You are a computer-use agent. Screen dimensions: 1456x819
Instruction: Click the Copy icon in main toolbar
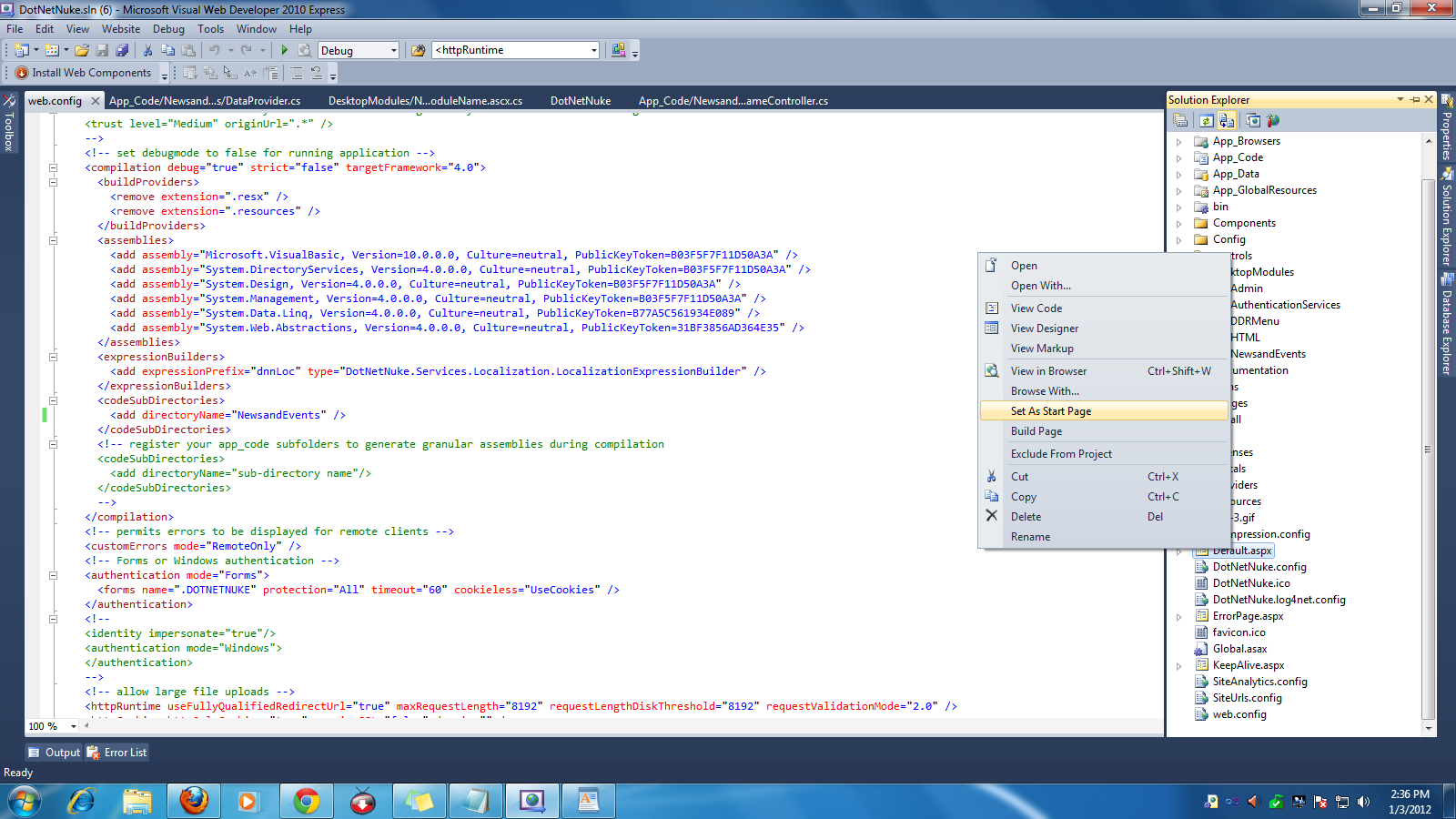coord(168,50)
